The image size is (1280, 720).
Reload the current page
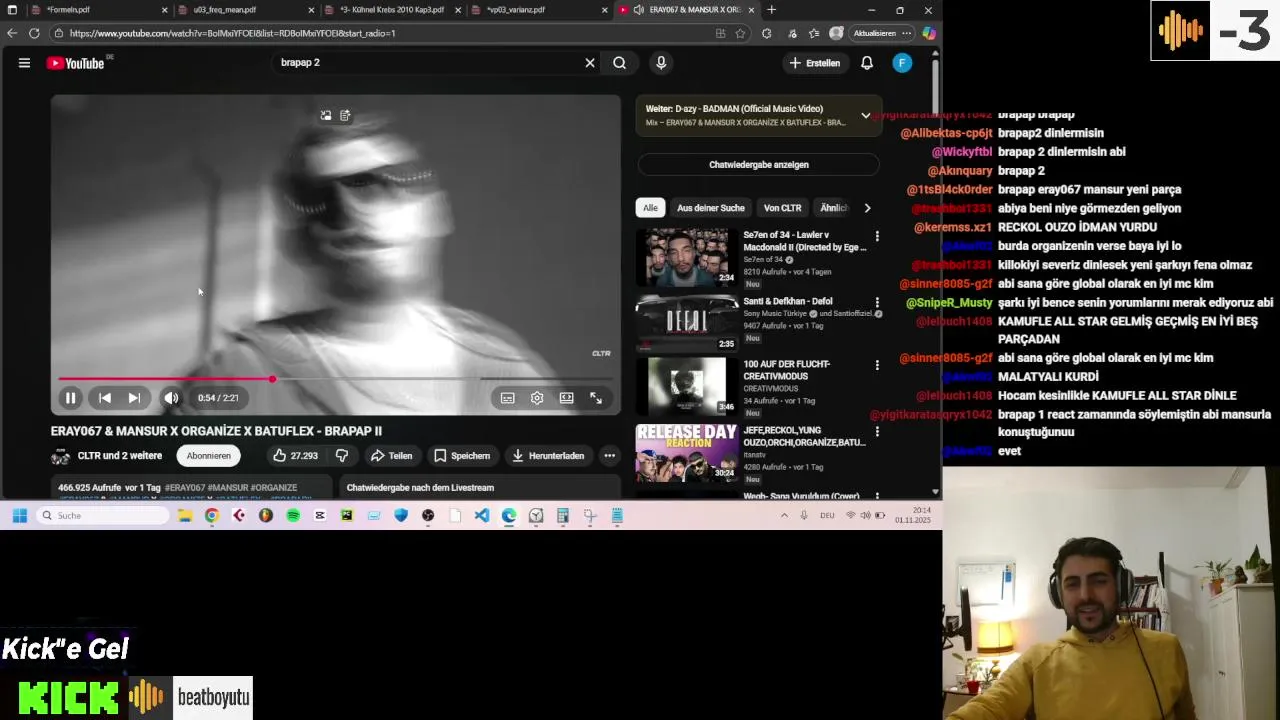click(x=34, y=33)
